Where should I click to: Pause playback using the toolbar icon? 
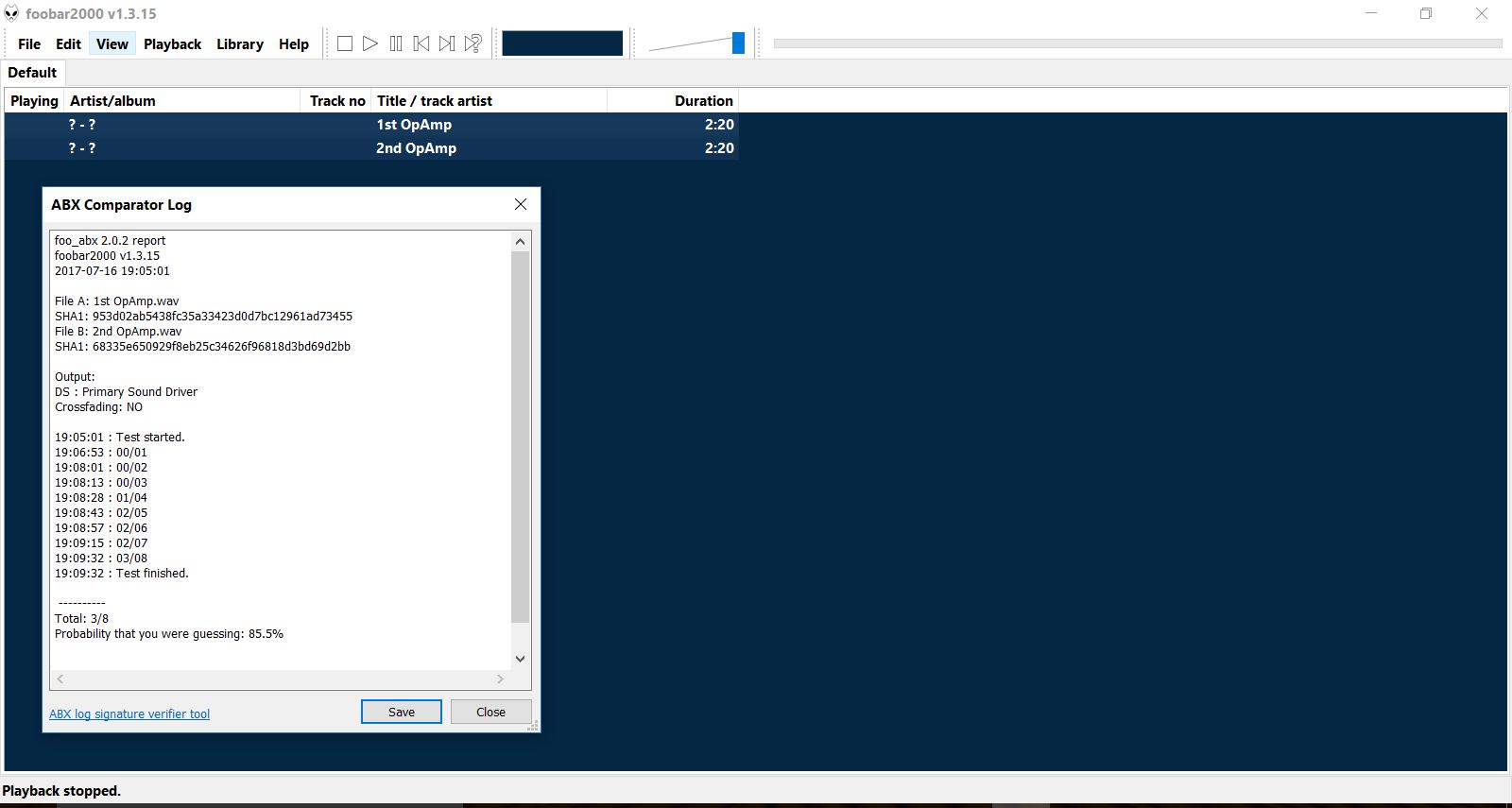point(396,43)
